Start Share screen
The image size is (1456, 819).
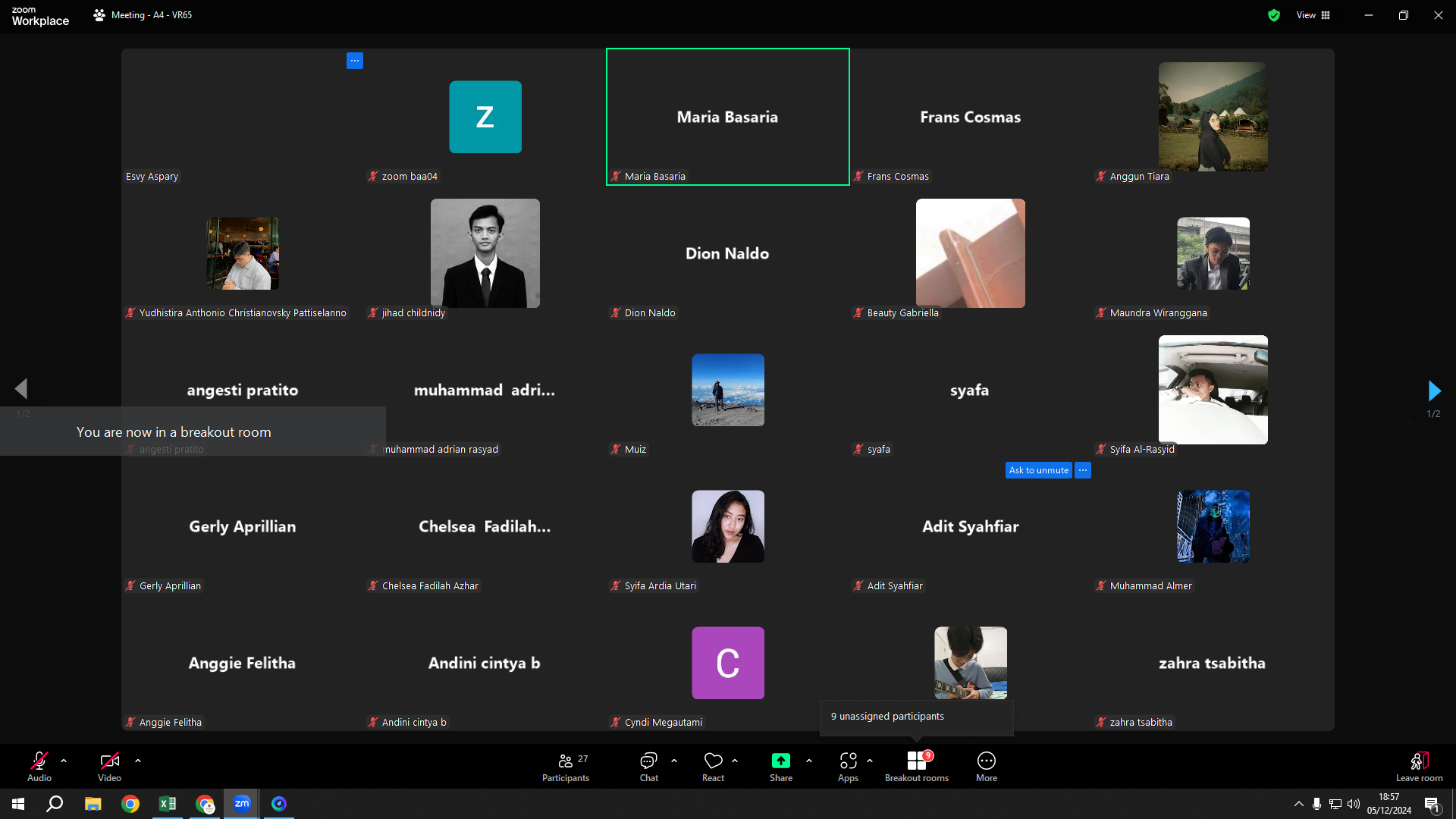[x=781, y=766]
